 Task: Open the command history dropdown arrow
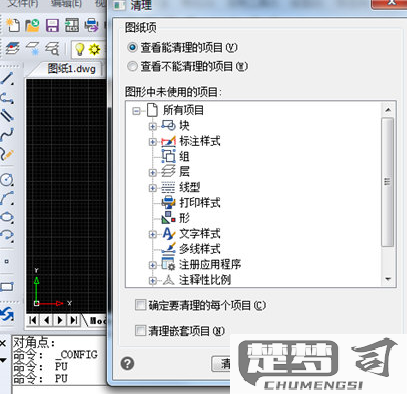pyautogui.click(x=3, y=360)
